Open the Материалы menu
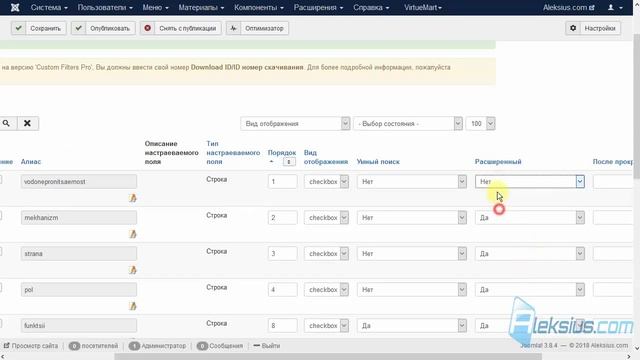 pyautogui.click(x=201, y=7)
